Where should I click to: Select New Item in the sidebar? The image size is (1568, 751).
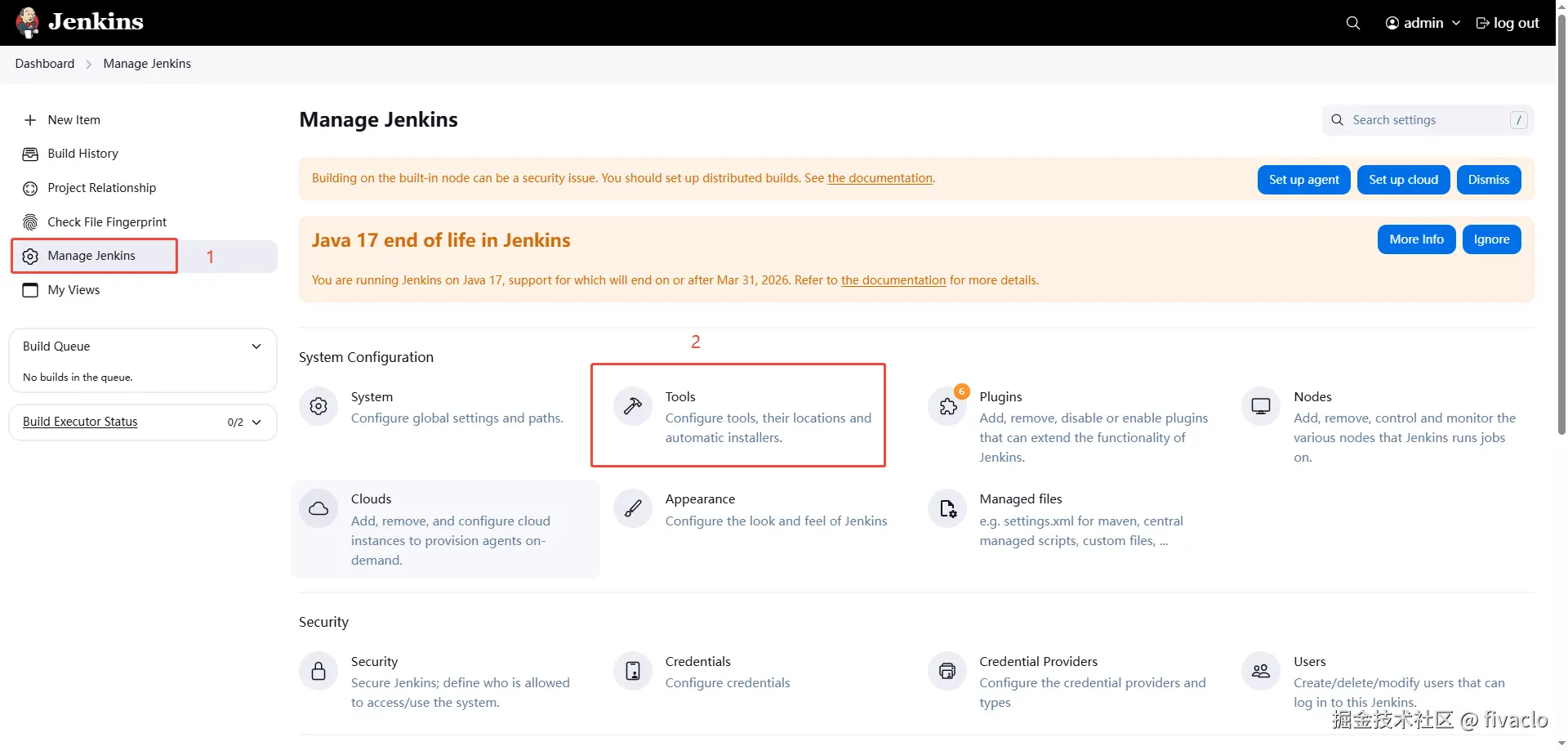[x=73, y=120]
